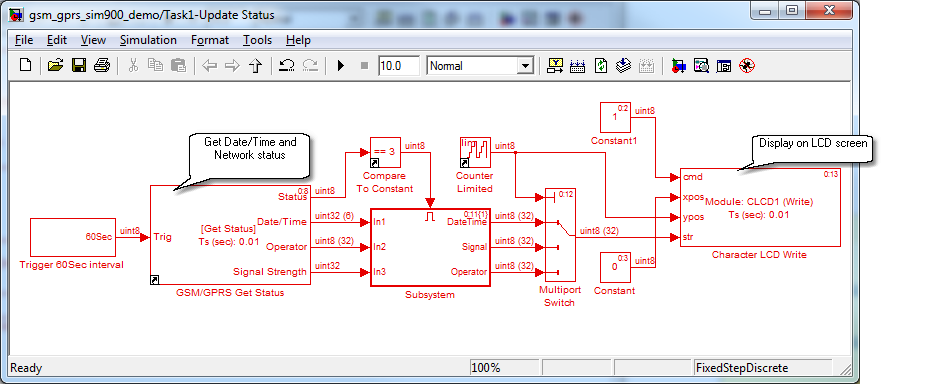This screenshot has width=950, height=384.
Task: Undo the last action in the toolbar
Action: coord(287,65)
